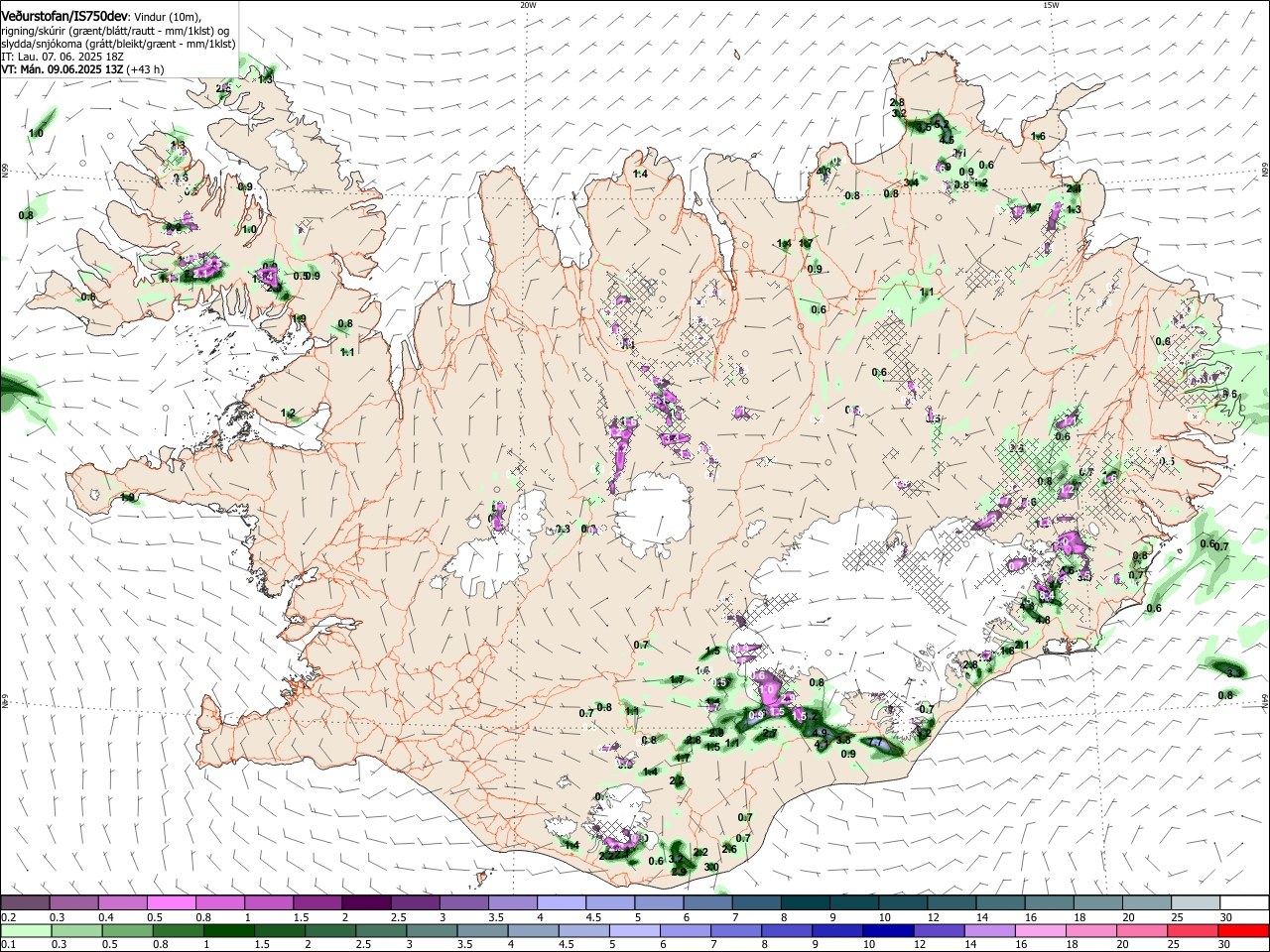Click the 4.8 precipitation value on the map
Screen dimensions: 1270x952
[x=1043, y=620]
